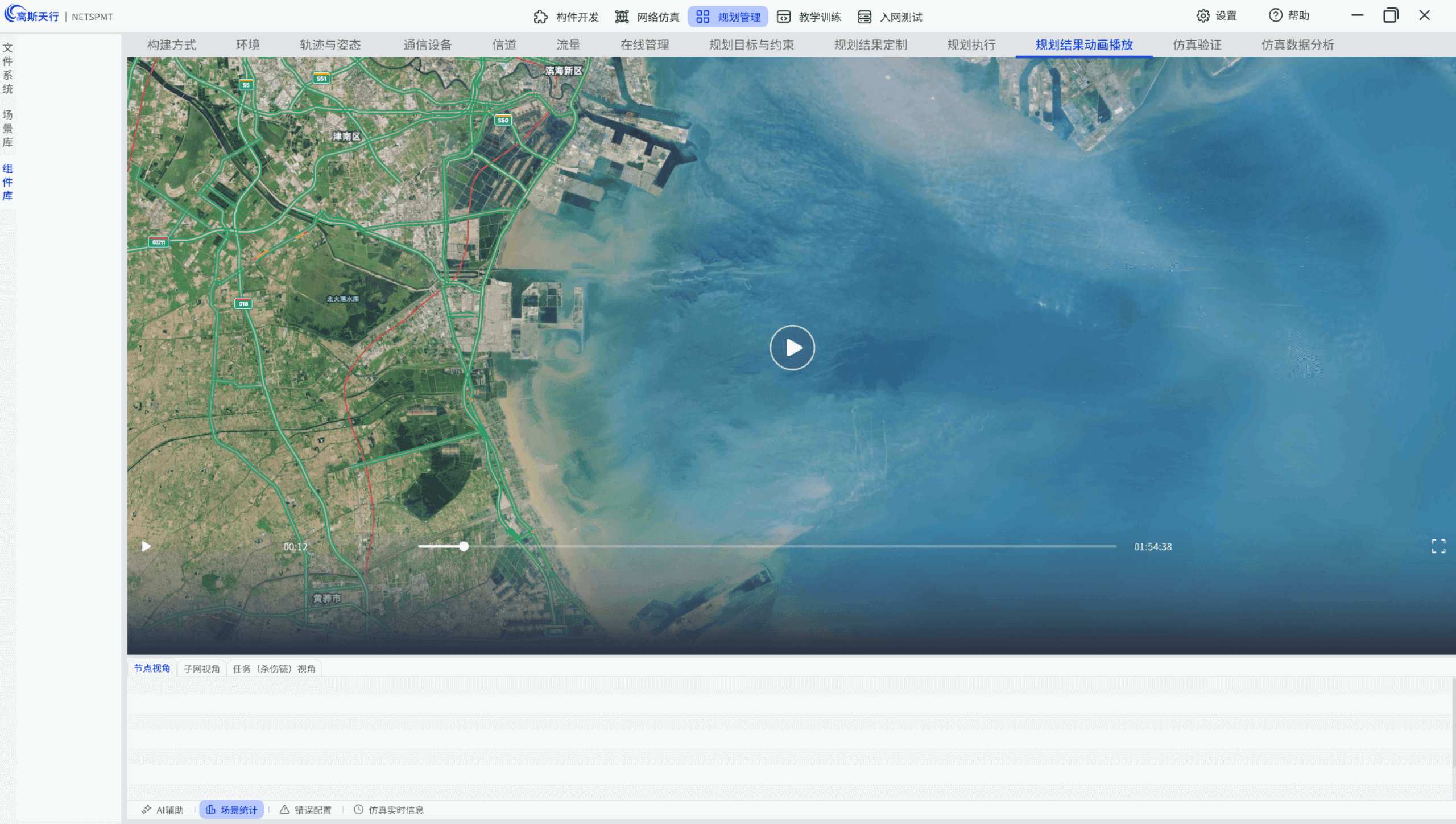Click the 构件开发 puzzle icon
The height and width of the screenshot is (824, 1456).
click(x=540, y=17)
